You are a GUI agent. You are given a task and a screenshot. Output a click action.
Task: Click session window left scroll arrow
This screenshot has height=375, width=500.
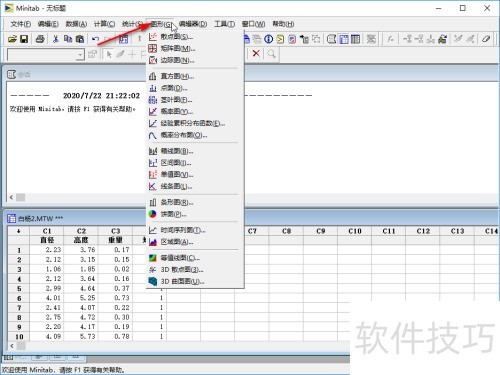tap(11, 197)
